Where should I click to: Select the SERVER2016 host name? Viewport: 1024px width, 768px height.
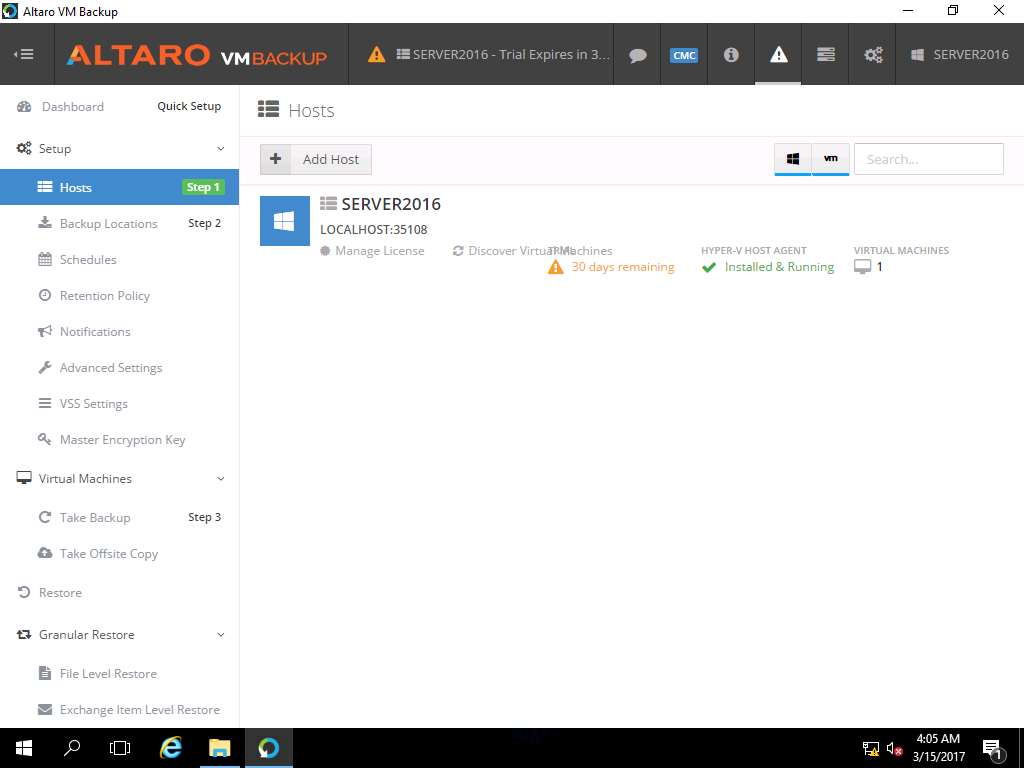pos(391,204)
